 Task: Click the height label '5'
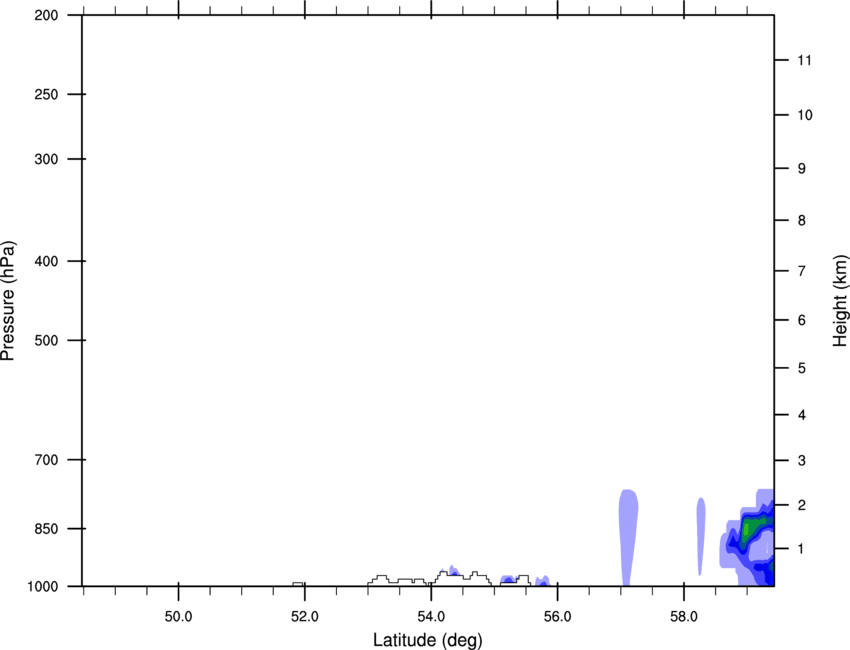(x=802, y=368)
